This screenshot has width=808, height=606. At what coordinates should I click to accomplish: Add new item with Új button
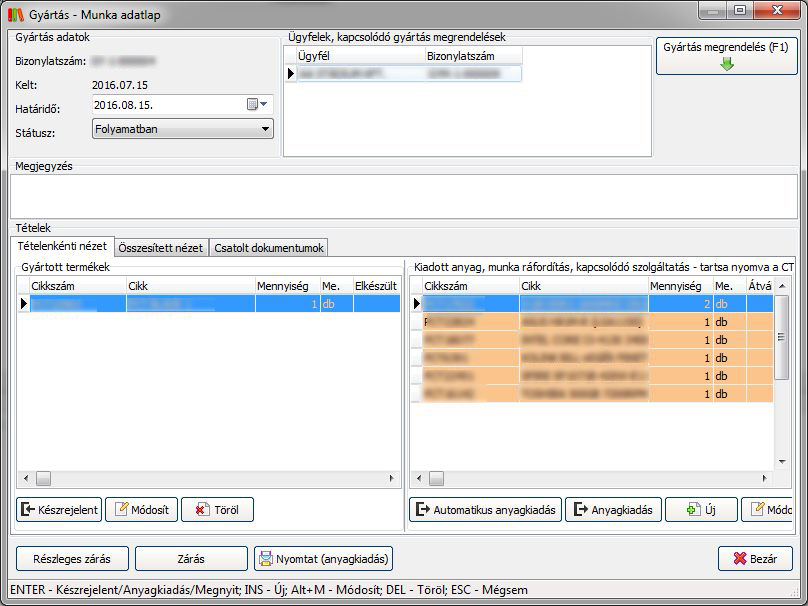tap(700, 510)
